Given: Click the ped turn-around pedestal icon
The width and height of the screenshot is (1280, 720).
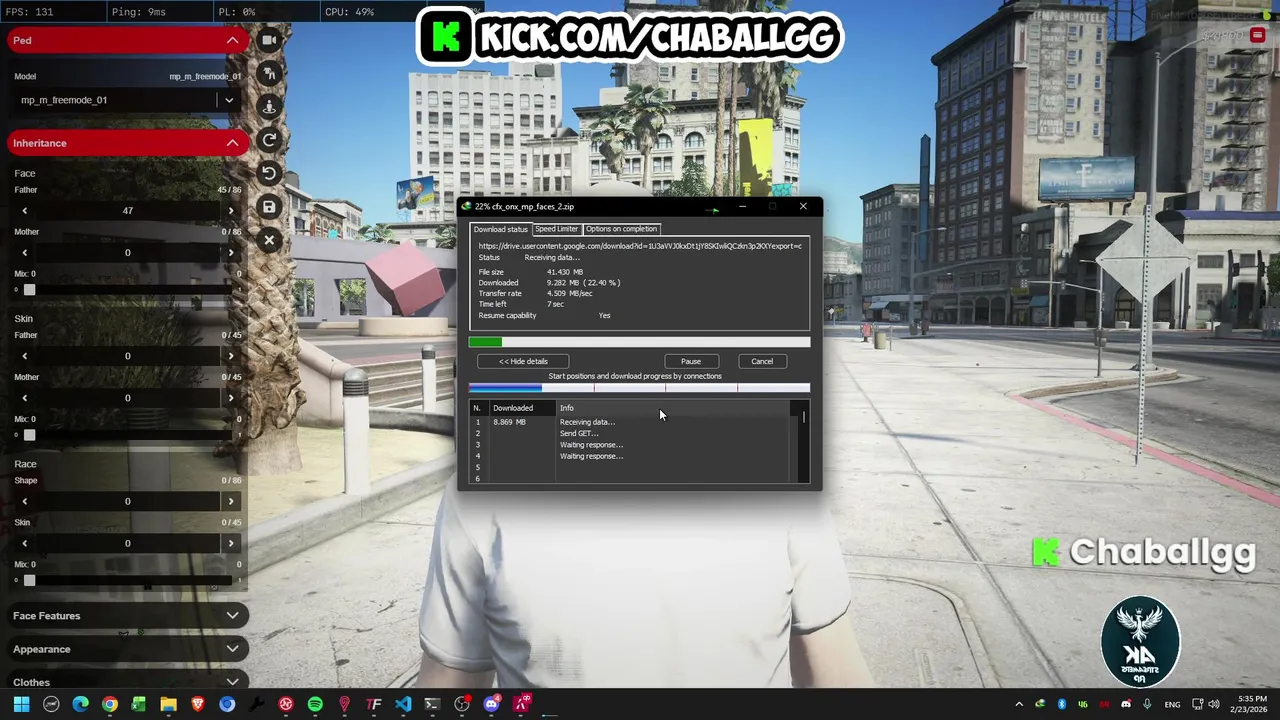Looking at the screenshot, I should [x=269, y=106].
